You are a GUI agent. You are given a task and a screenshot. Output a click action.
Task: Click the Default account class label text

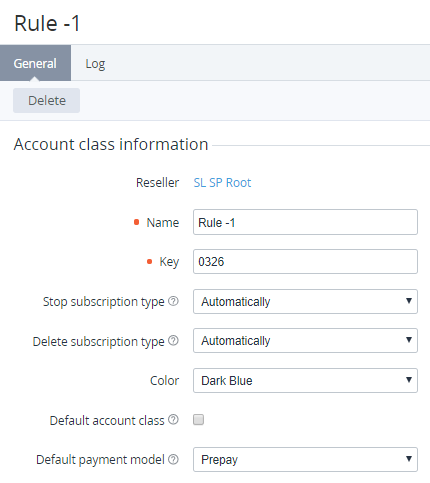[107, 420]
